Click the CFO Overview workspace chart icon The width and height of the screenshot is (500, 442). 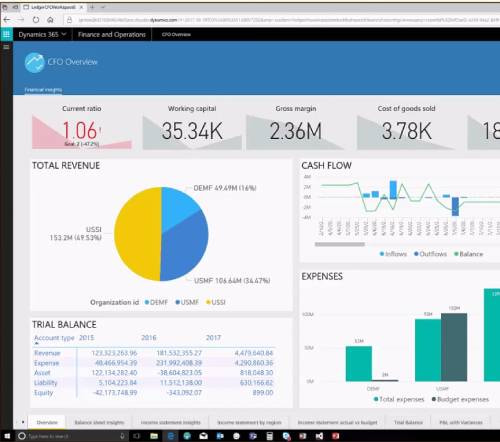(x=34, y=62)
